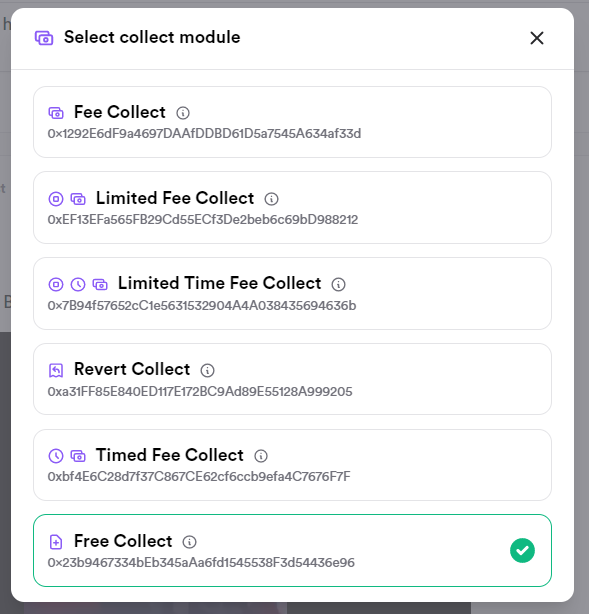The image size is (589, 614).
Task: Select the Fee Collect module
Action: [x=292, y=122]
